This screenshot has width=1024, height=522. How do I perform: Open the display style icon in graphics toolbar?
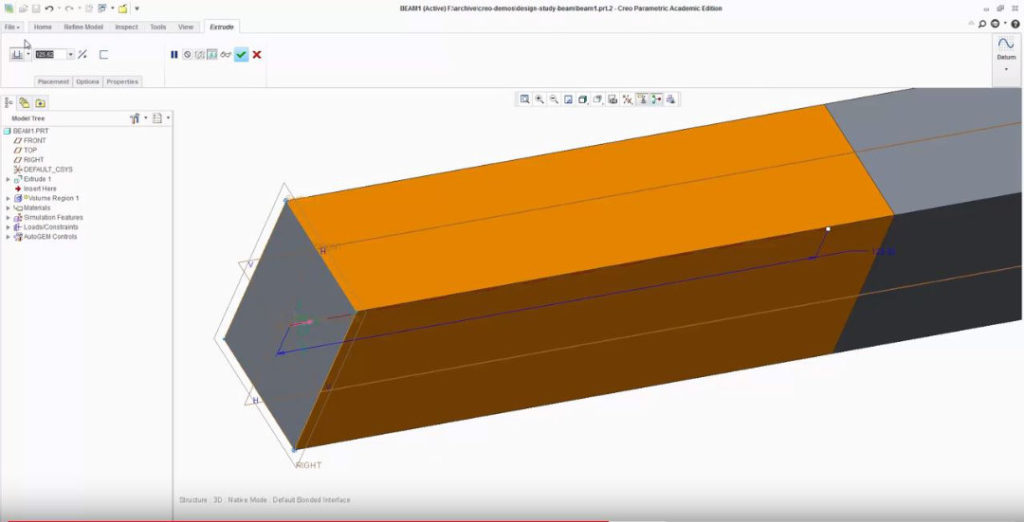point(583,99)
